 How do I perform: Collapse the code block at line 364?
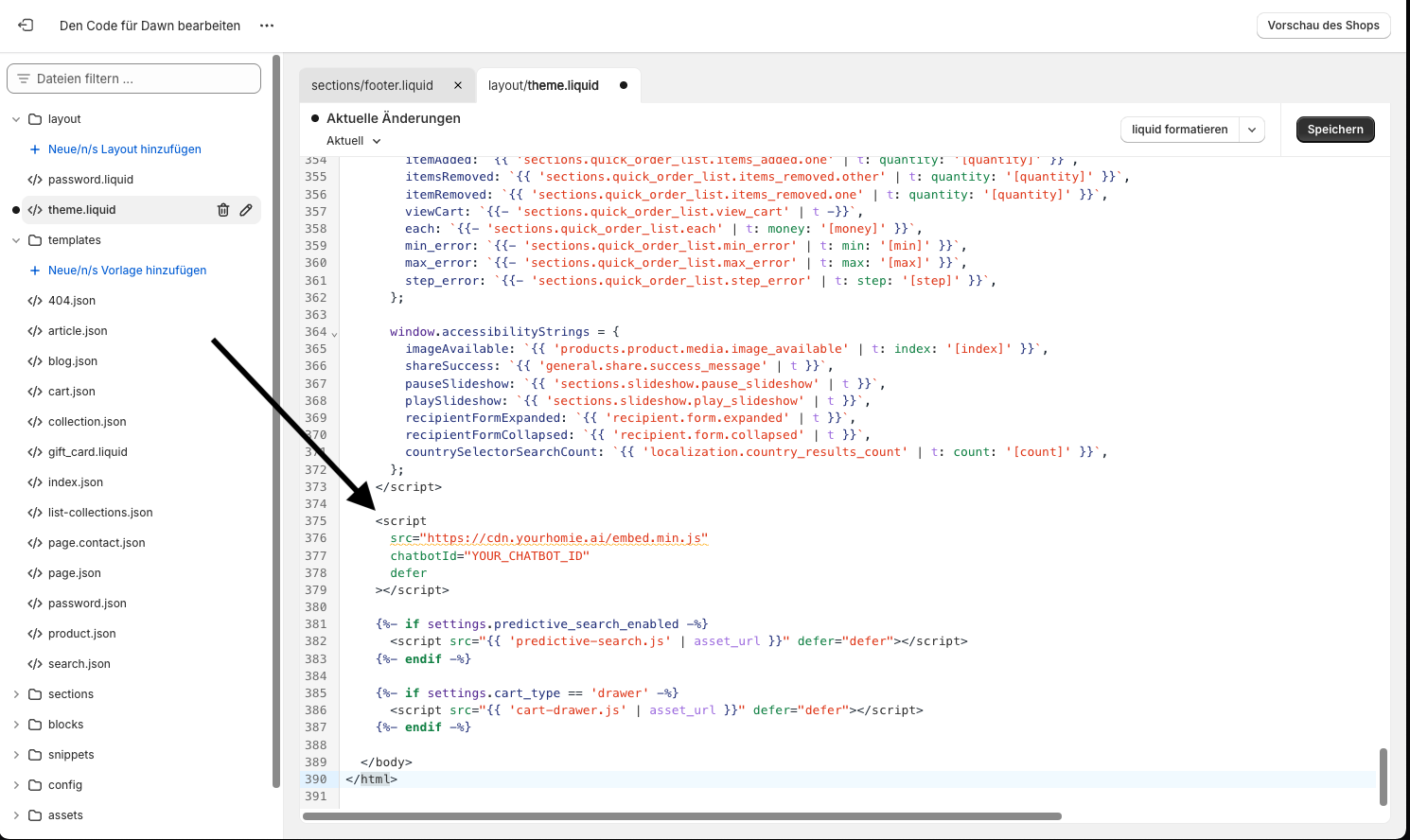point(332,333)
